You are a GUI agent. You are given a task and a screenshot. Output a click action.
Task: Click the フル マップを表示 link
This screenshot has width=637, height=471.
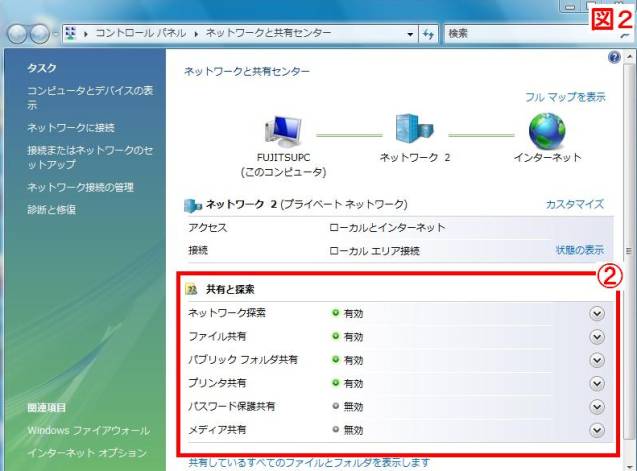click(565, 97)
